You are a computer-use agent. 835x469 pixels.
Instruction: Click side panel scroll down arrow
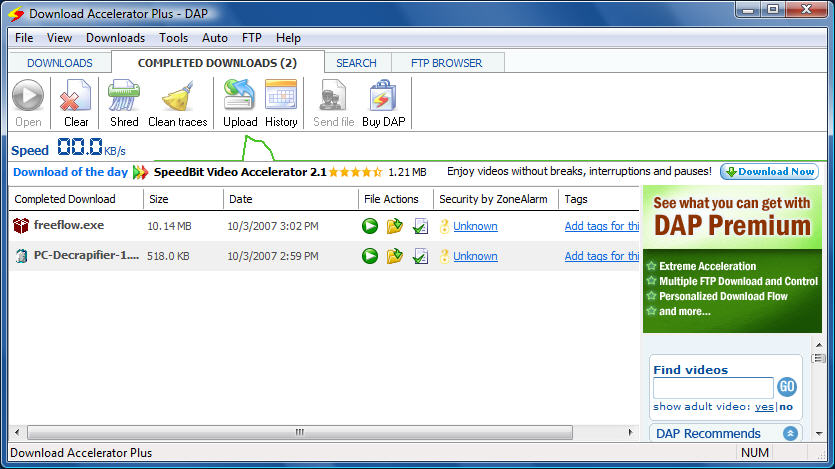point(819,434)
